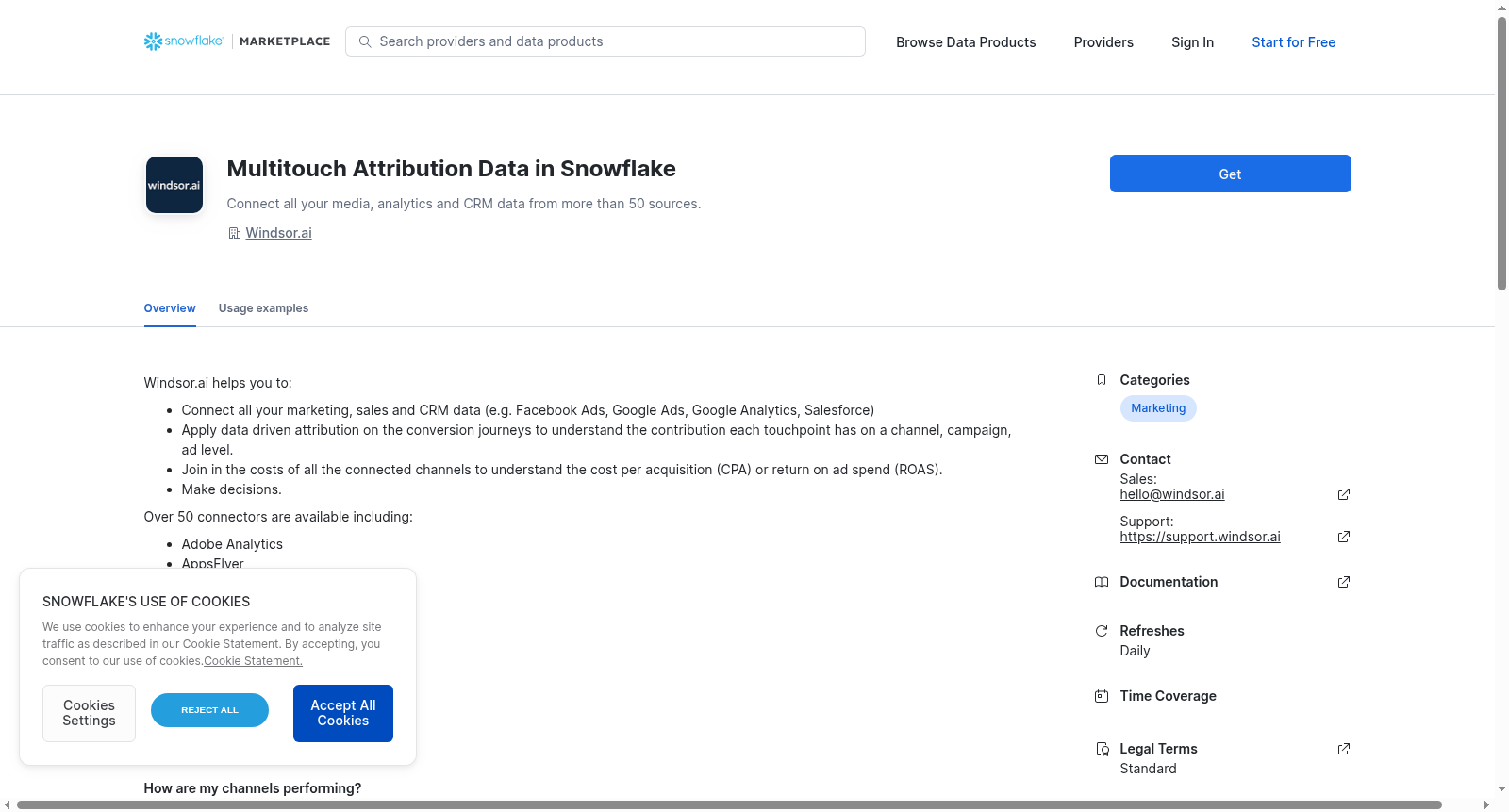Click Sign In

[1192, 42]
